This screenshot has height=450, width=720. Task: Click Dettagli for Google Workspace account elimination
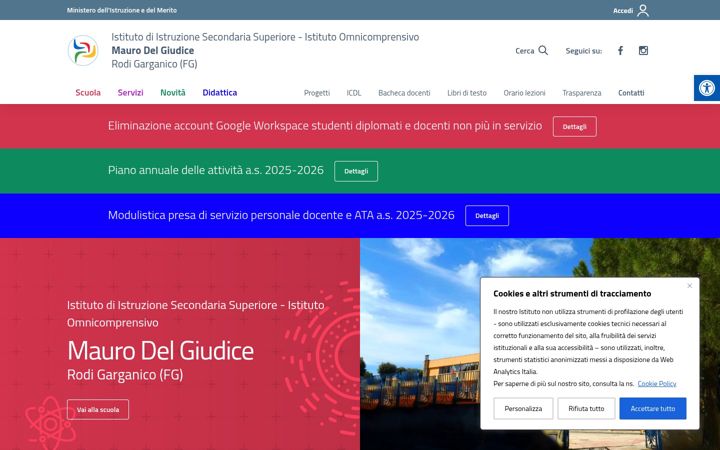point(574,127)
